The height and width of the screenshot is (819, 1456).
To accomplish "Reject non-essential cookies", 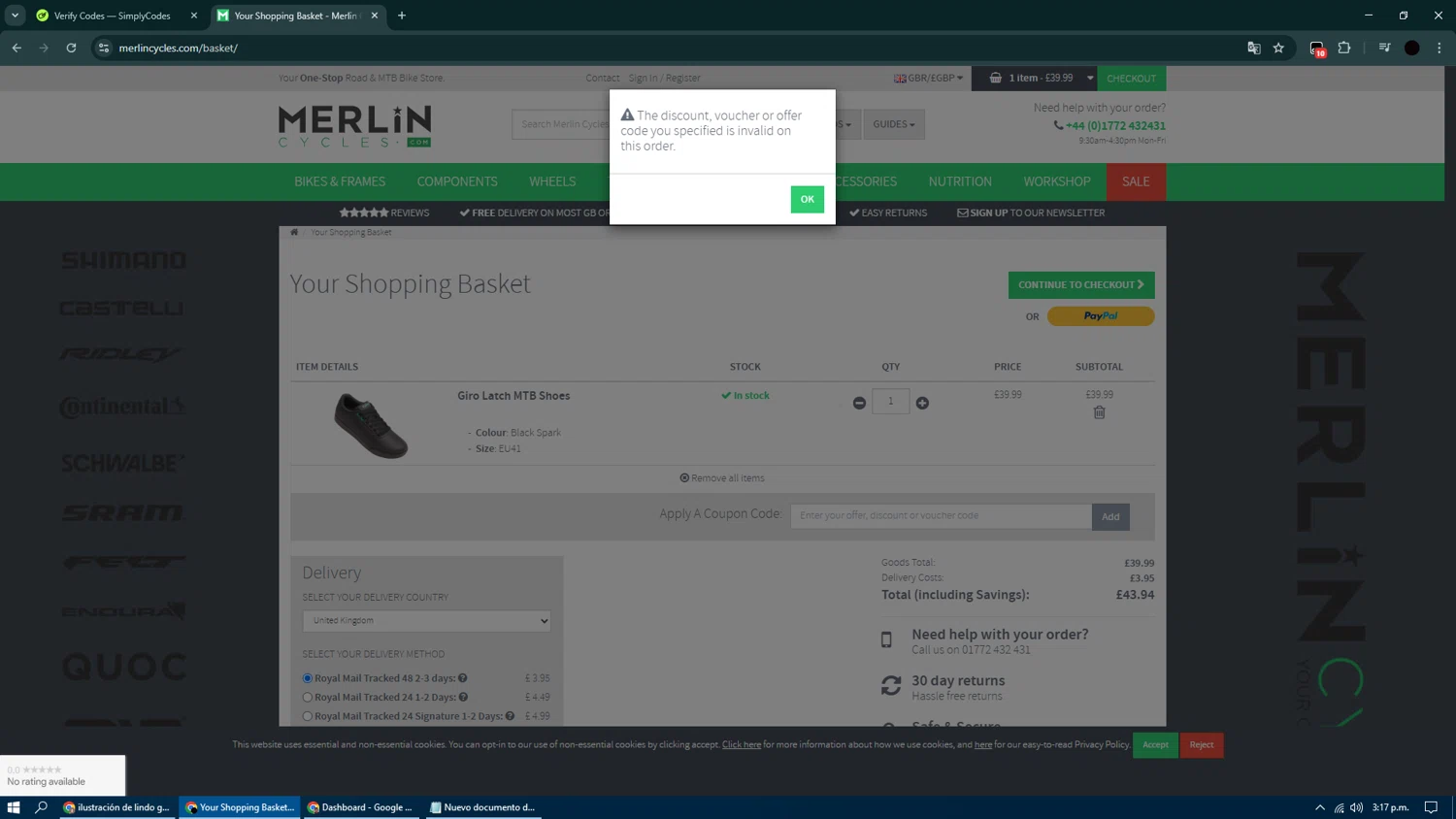I will tap(1202, 745).
